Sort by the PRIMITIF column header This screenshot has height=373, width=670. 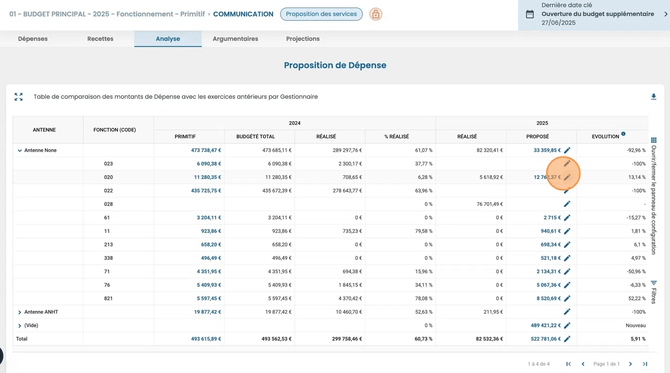pos(185,137)
